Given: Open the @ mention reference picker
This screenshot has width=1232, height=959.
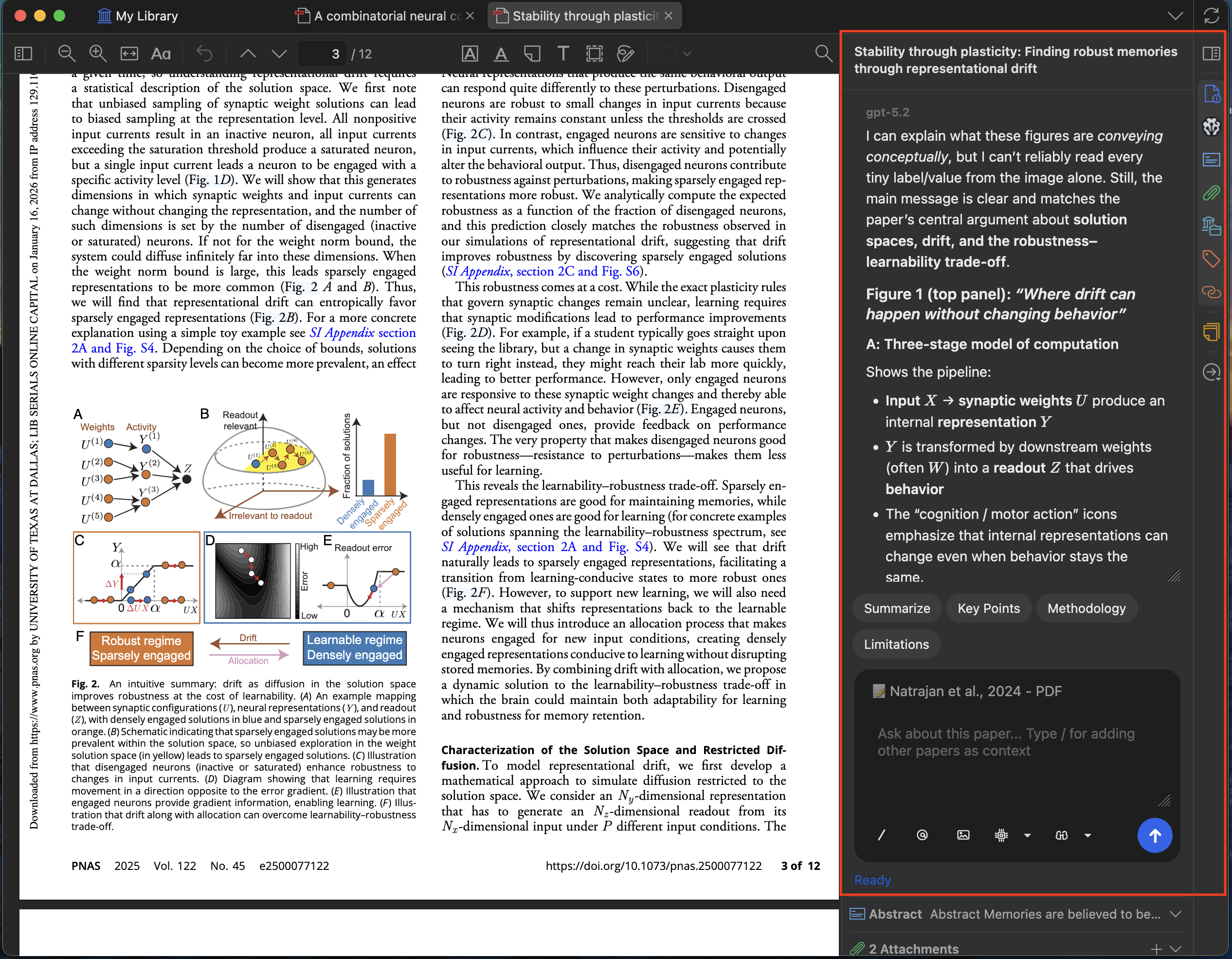Looking at the screenshot, I should [x=923, y=835].
